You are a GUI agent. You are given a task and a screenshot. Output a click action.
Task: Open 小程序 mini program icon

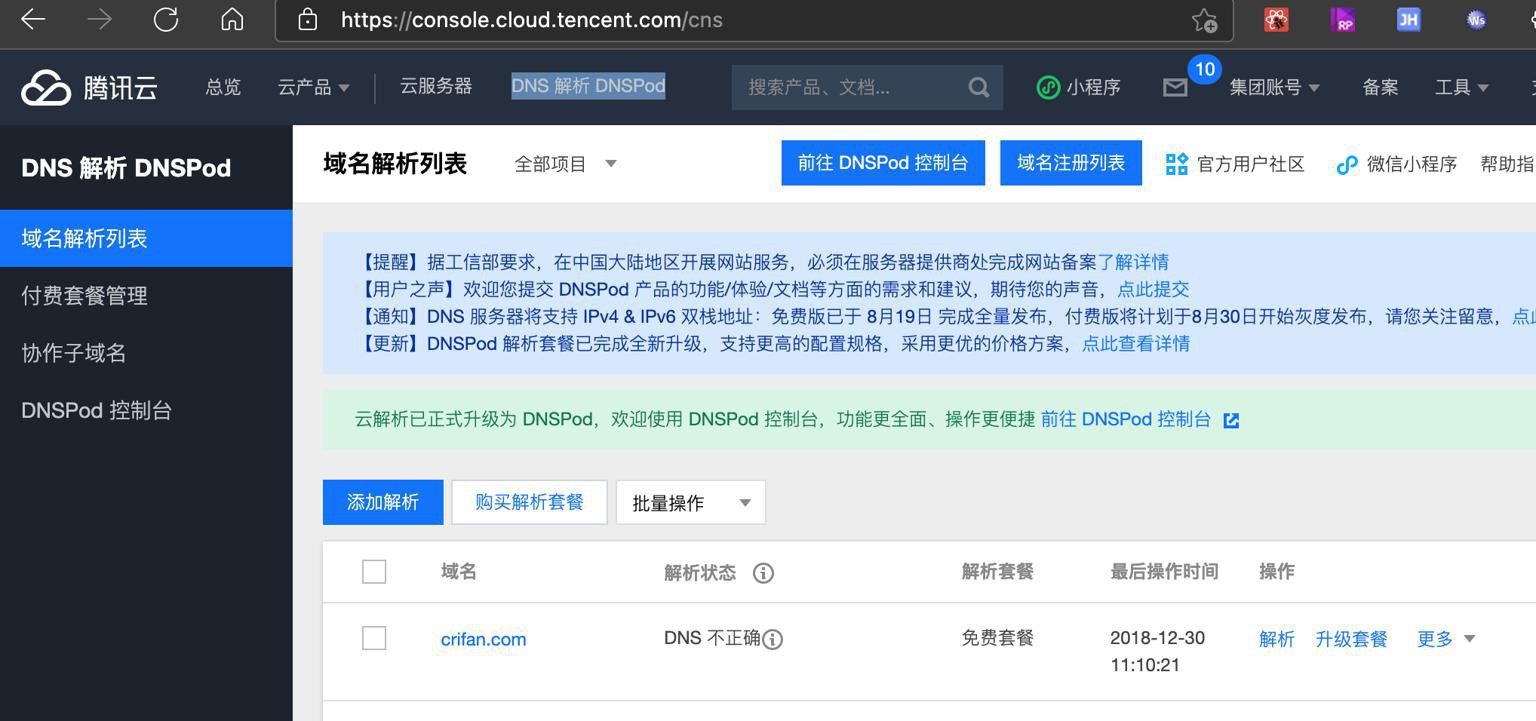click(x=1047, y=87)
